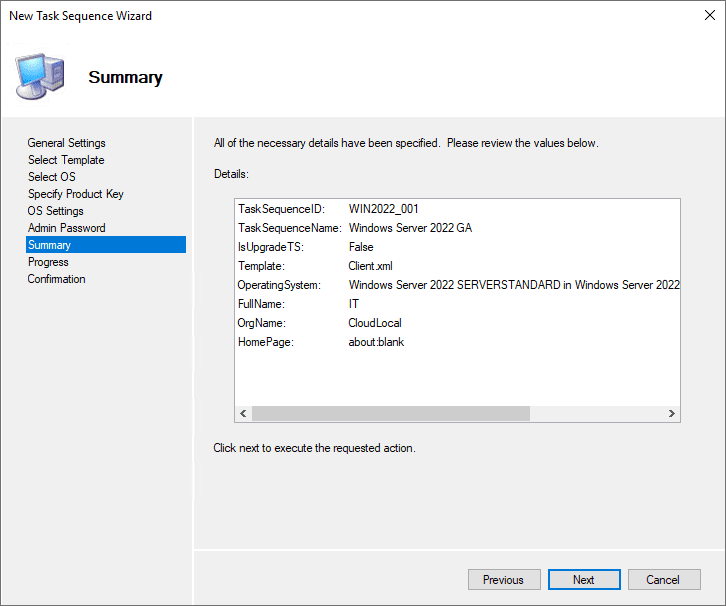Click the Template label in Details
Image resolution: width=726 pixels, height=606 pixels.
point(261,266)
